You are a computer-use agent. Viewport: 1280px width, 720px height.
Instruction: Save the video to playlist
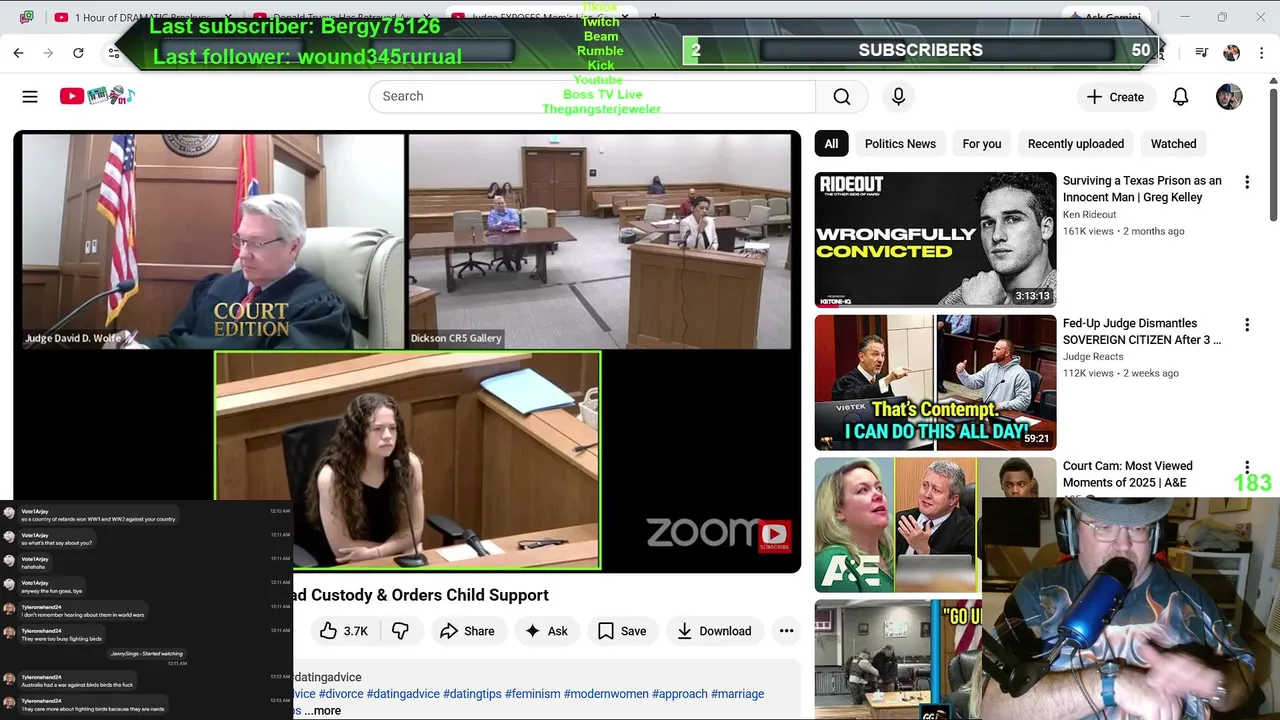(x=622, y=631)
